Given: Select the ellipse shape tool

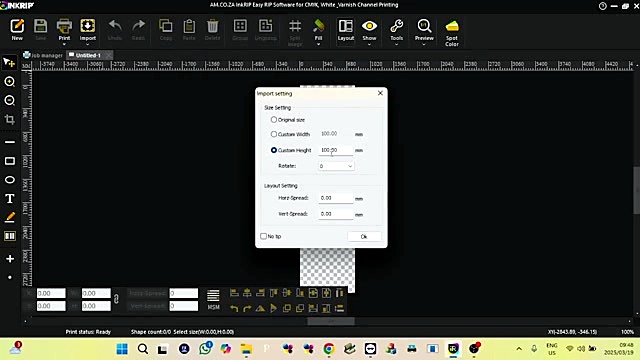Looking at the screenshot, I should pyautogui.click(x=10, y=180).
